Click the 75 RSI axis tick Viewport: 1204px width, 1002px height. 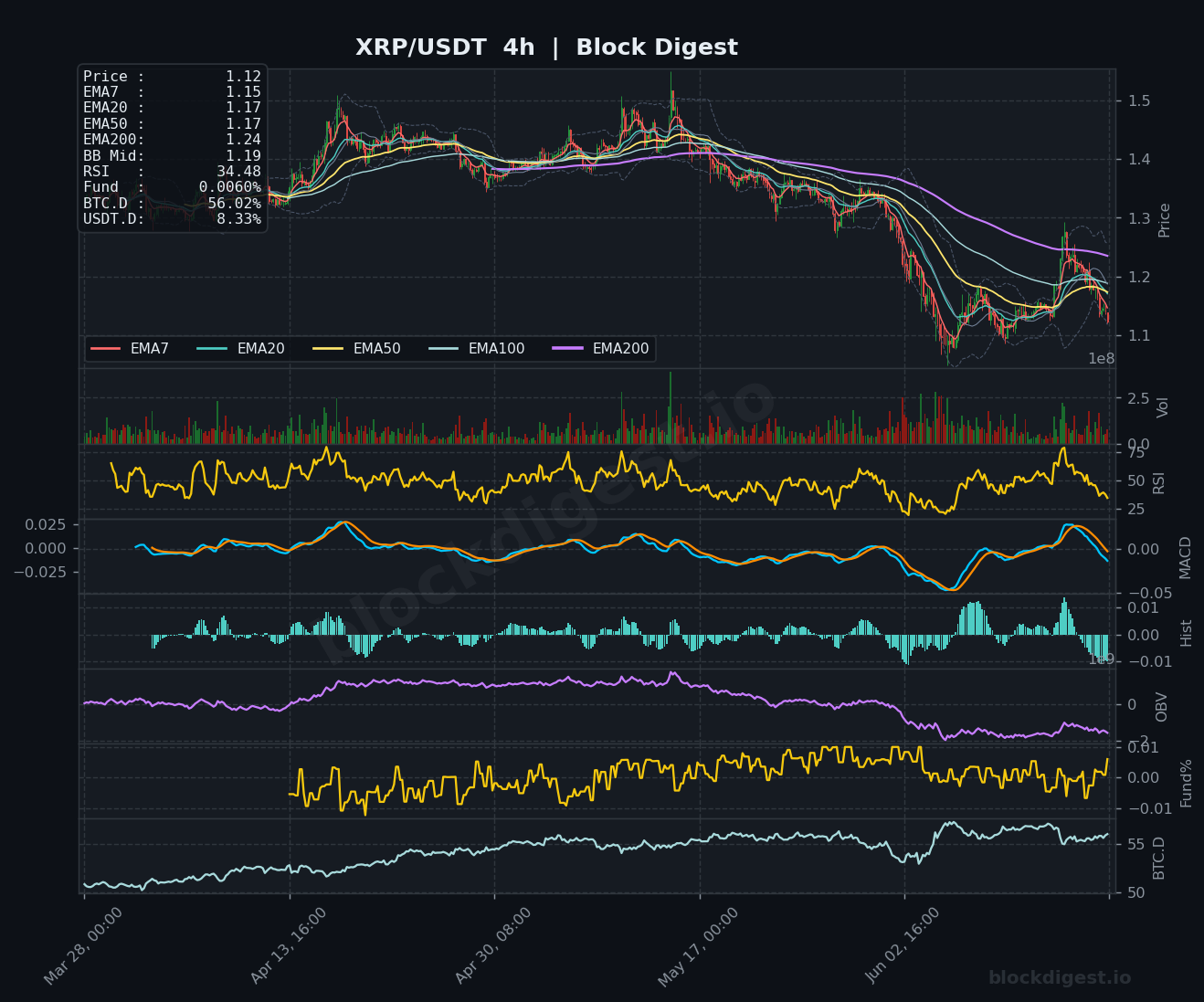pos(1136,453)
